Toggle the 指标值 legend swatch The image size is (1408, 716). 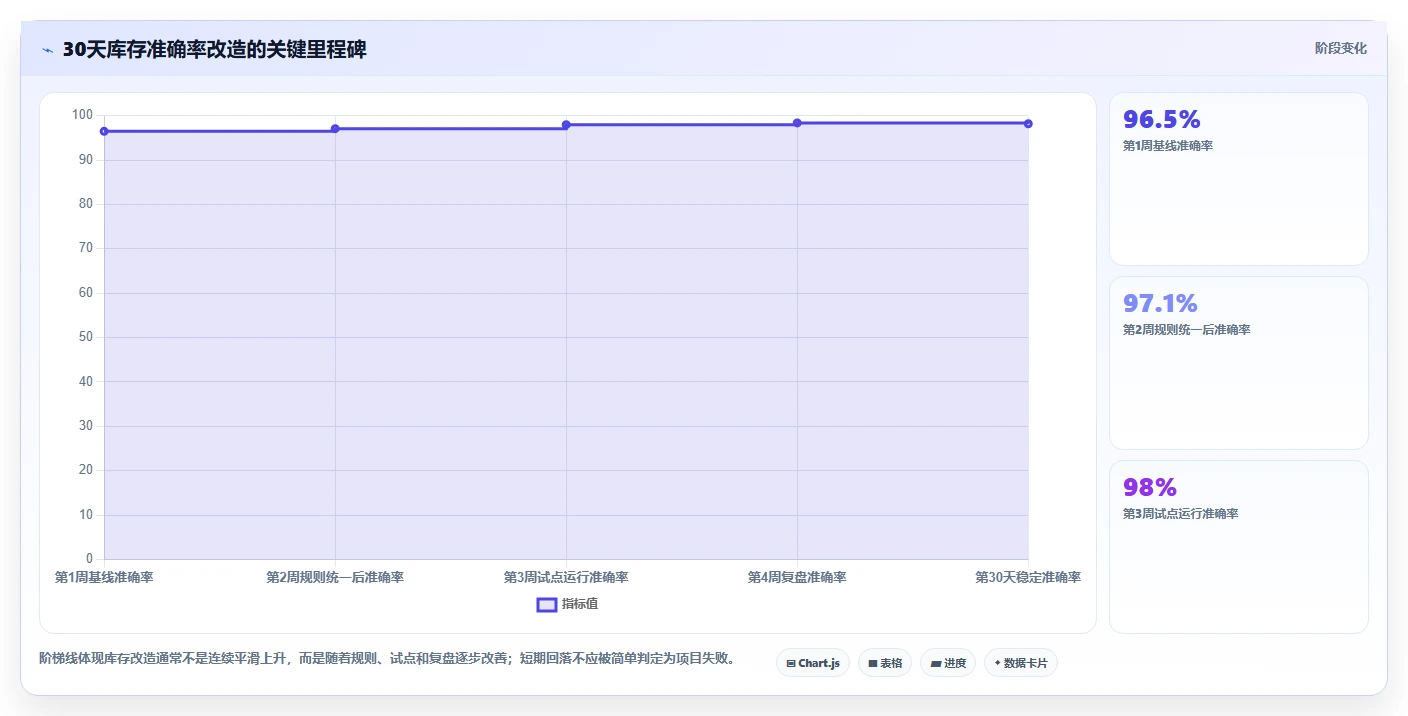point(547,604)
